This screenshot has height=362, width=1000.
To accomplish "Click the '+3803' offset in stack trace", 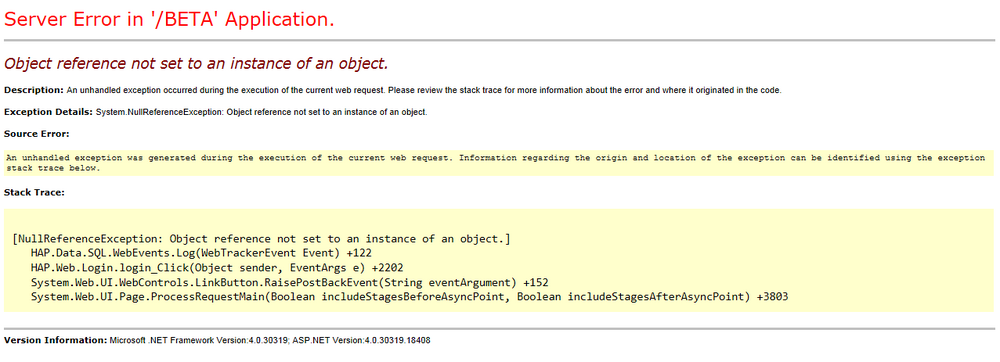I will (773, 297).
